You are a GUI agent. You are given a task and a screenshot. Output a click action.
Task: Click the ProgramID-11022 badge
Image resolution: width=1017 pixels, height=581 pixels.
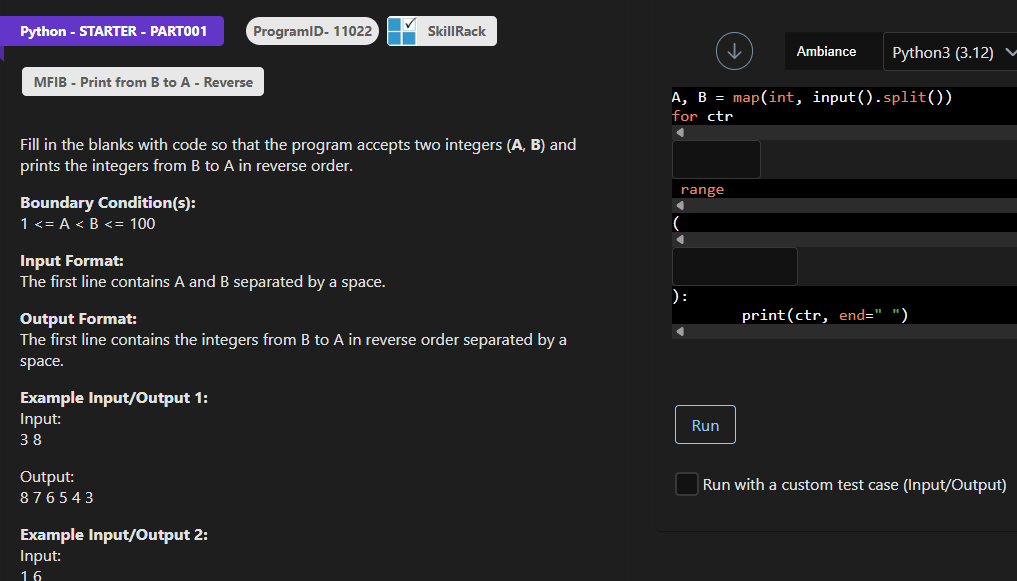(x=311, y=31)
